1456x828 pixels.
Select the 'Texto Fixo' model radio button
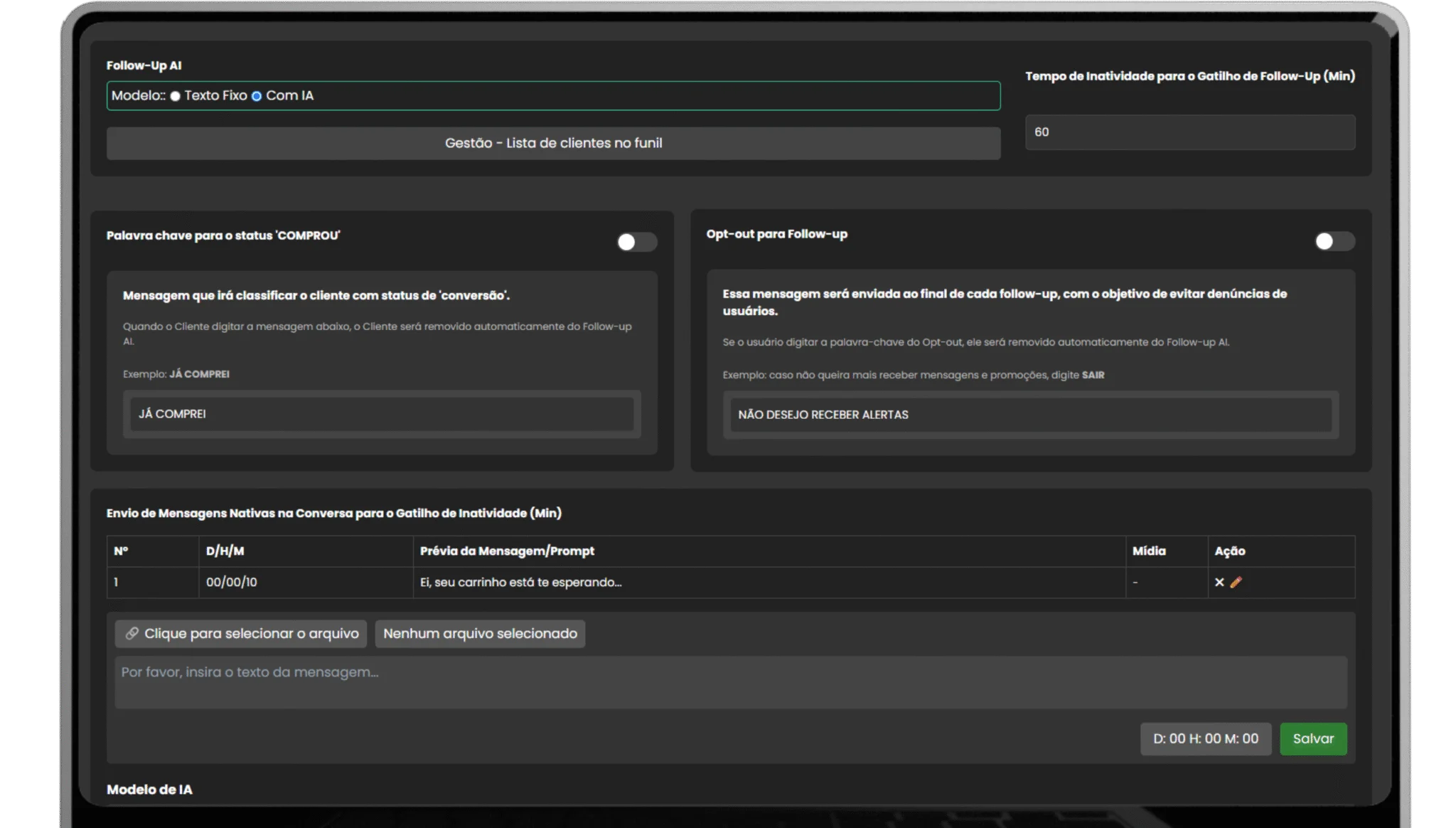tap(175, 96)
